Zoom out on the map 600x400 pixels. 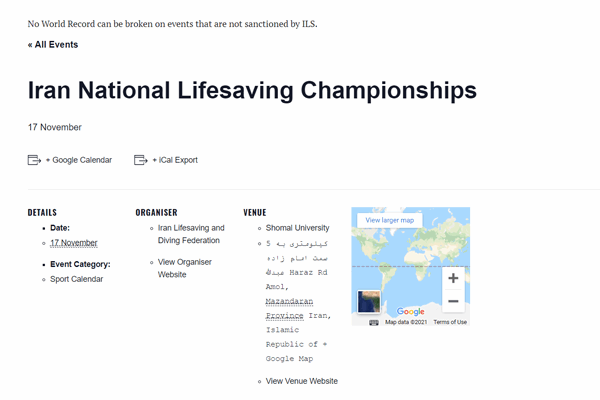tap(453, 301)
